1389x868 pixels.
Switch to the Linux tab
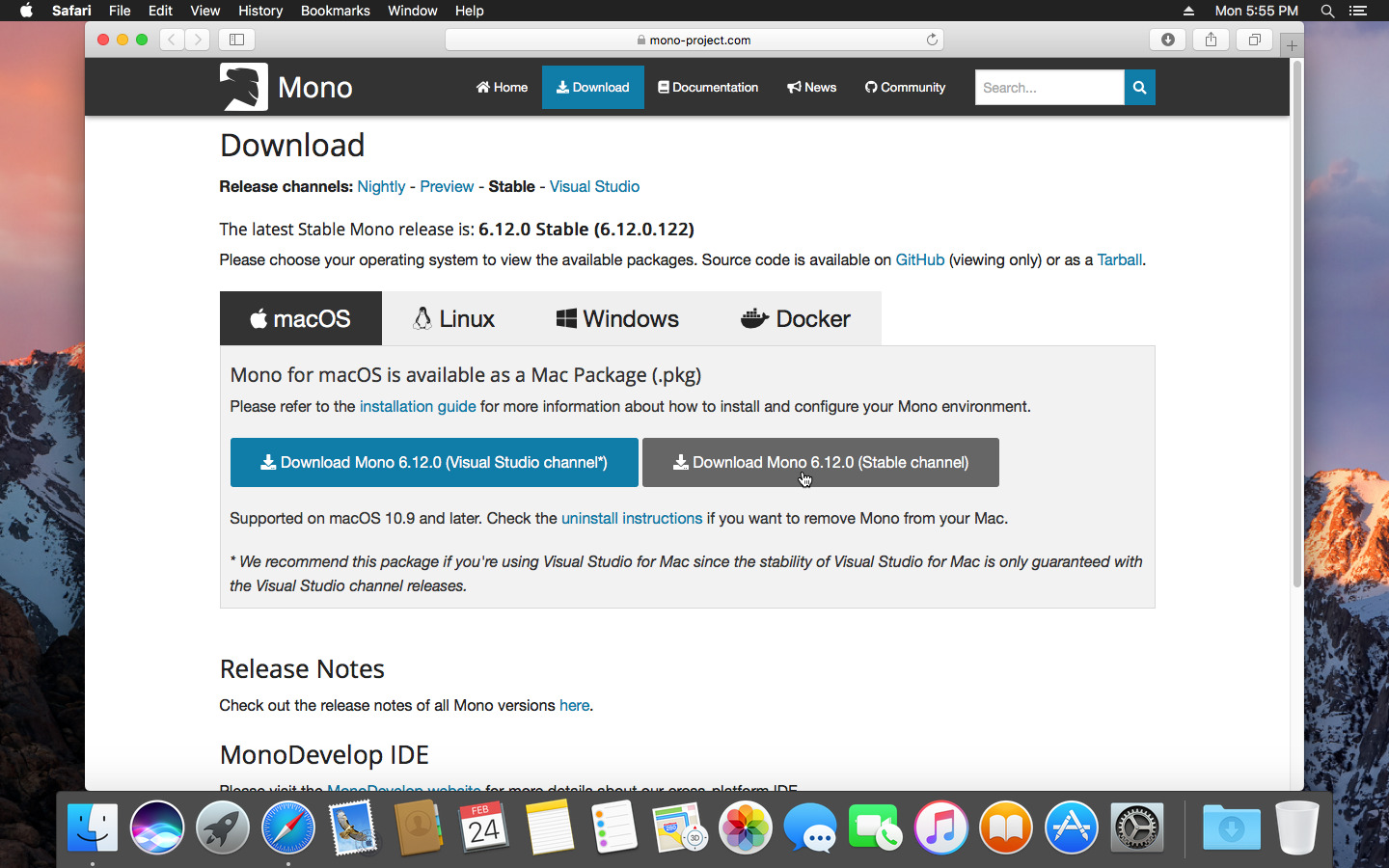click(x=453, y=319)
